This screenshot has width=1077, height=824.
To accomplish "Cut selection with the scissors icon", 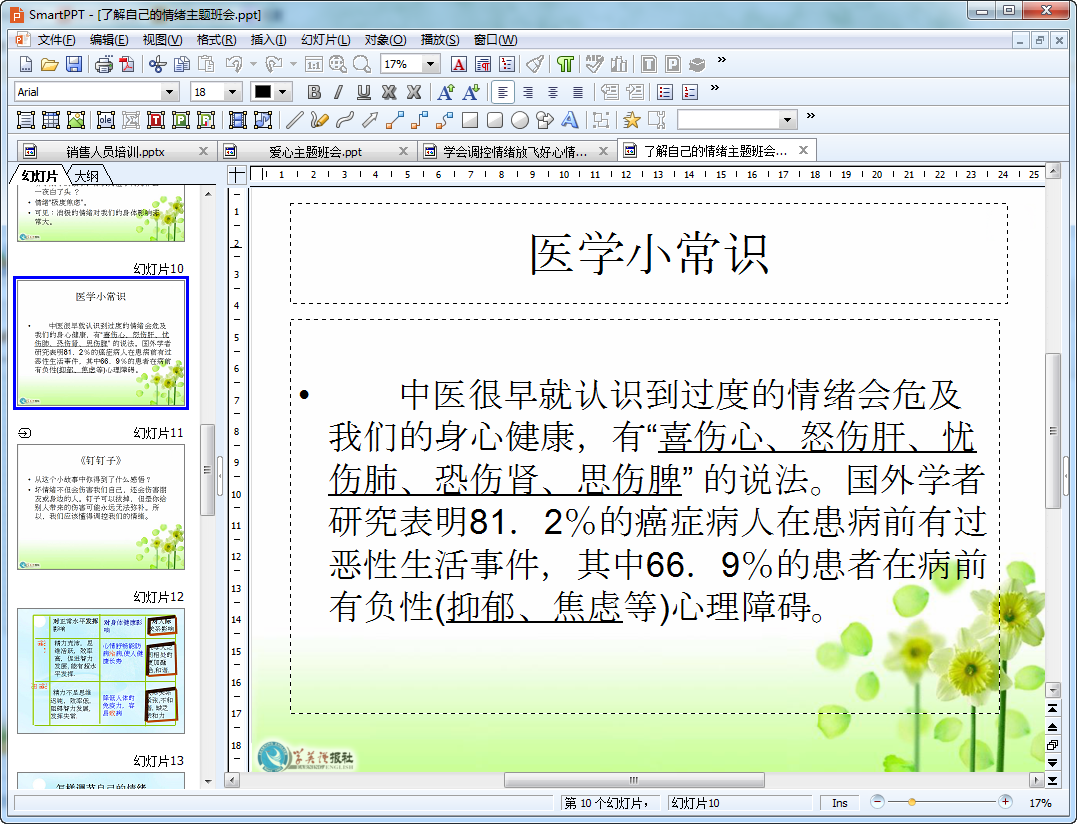I will (157, 65).
